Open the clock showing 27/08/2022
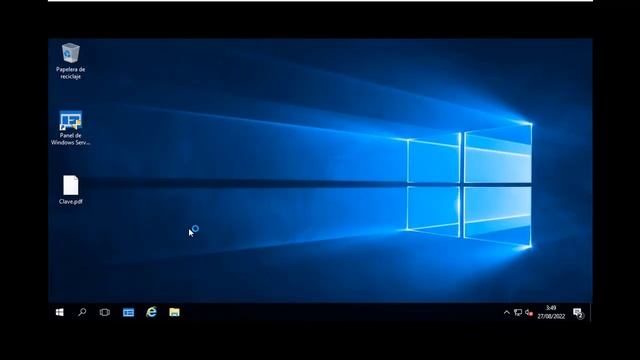 [551, 312]
